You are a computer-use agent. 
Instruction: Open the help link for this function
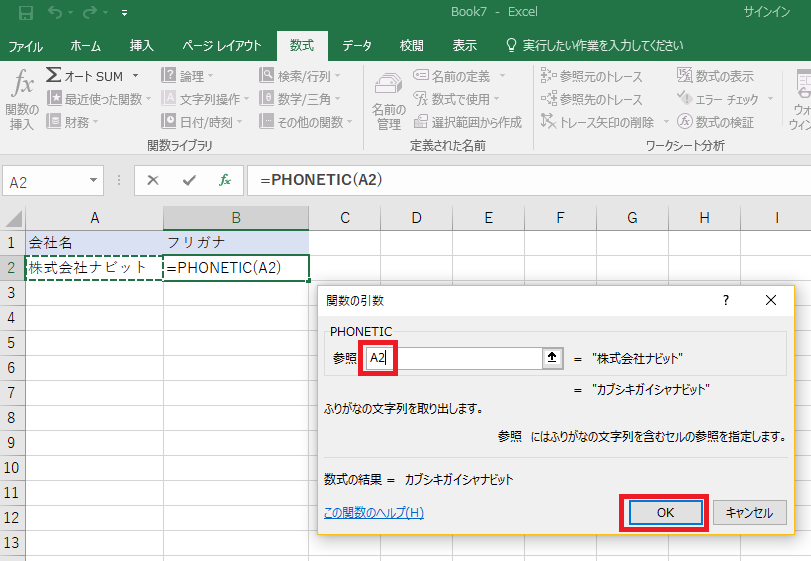(374, 512)
